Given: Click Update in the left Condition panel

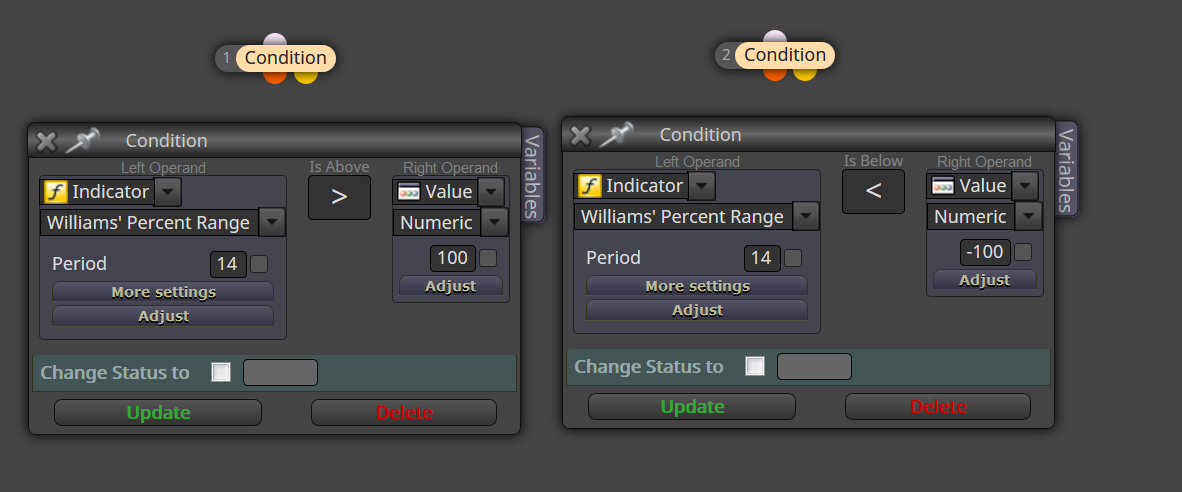Looking at the screenshot, I should (158, 413).
